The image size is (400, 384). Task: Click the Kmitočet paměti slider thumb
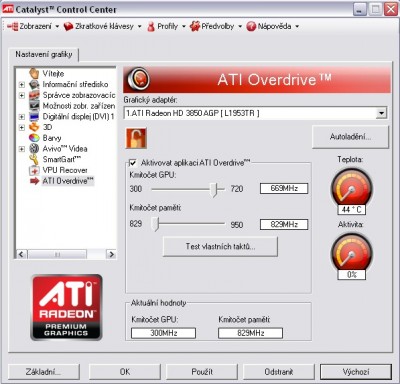[x=155, y=224]
